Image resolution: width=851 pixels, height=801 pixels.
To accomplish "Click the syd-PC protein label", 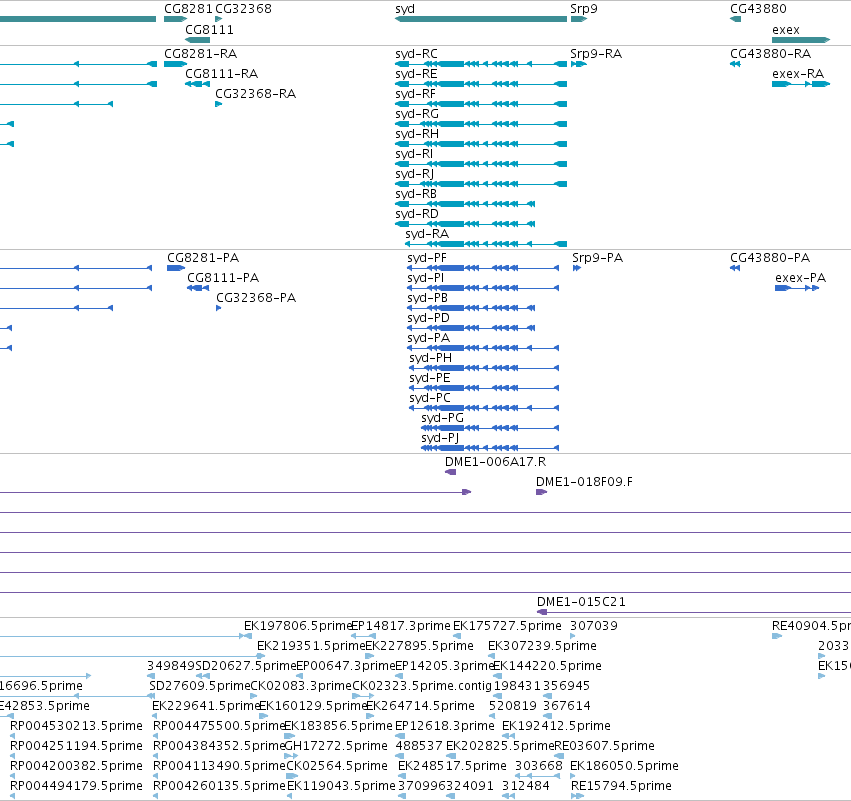I will 430,399.
